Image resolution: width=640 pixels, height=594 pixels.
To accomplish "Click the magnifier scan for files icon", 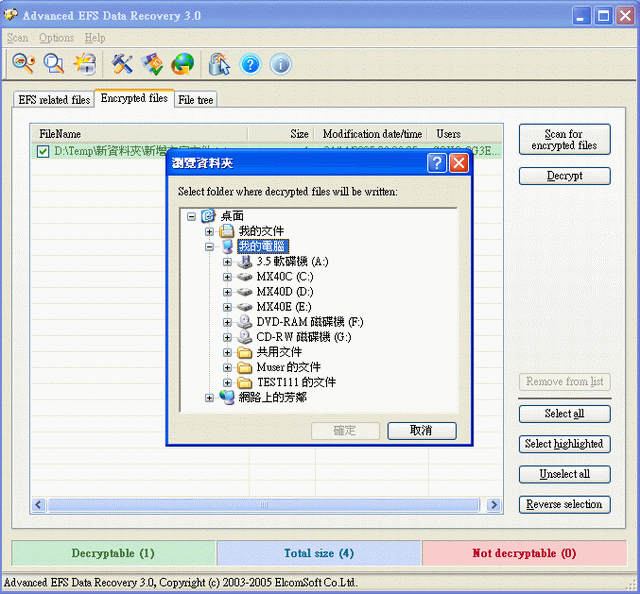I will click(x=54, y=64).
